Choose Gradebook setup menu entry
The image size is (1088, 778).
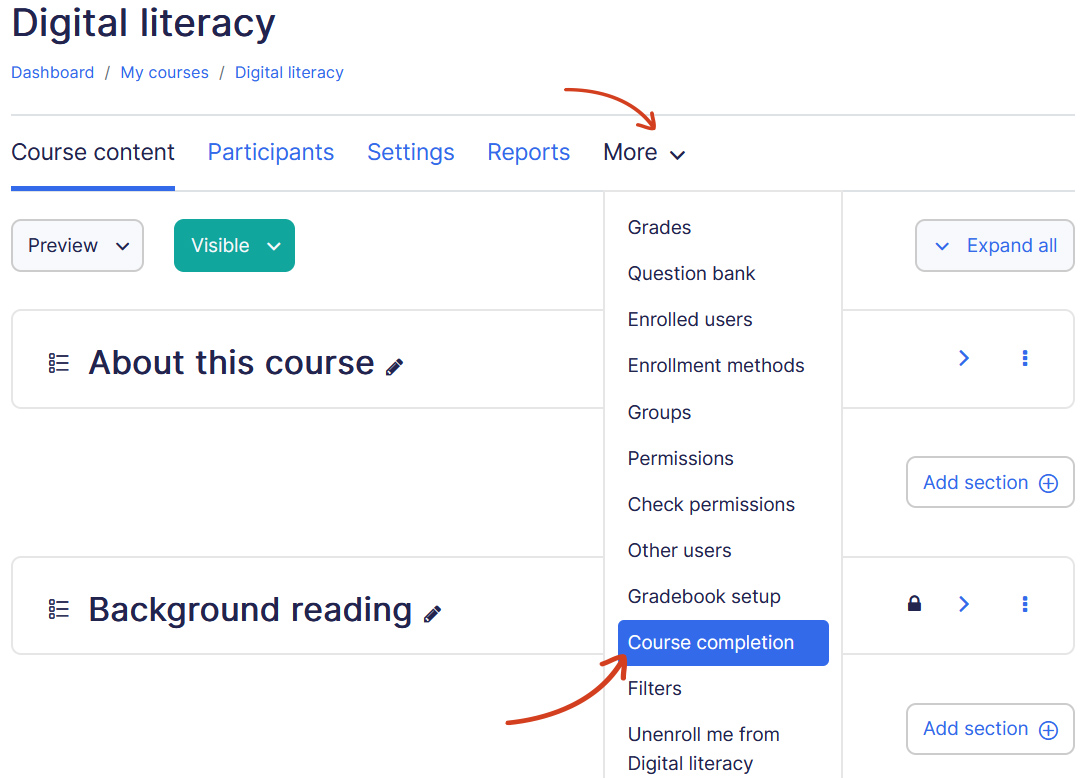pos(704,597)
